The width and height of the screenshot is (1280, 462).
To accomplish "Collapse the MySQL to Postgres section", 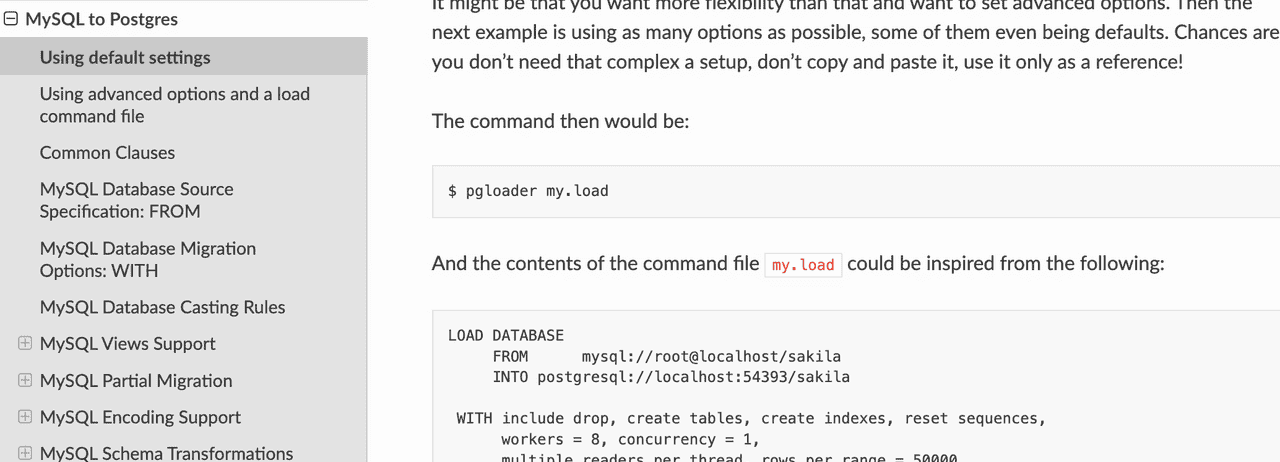I will pos(11,19).
